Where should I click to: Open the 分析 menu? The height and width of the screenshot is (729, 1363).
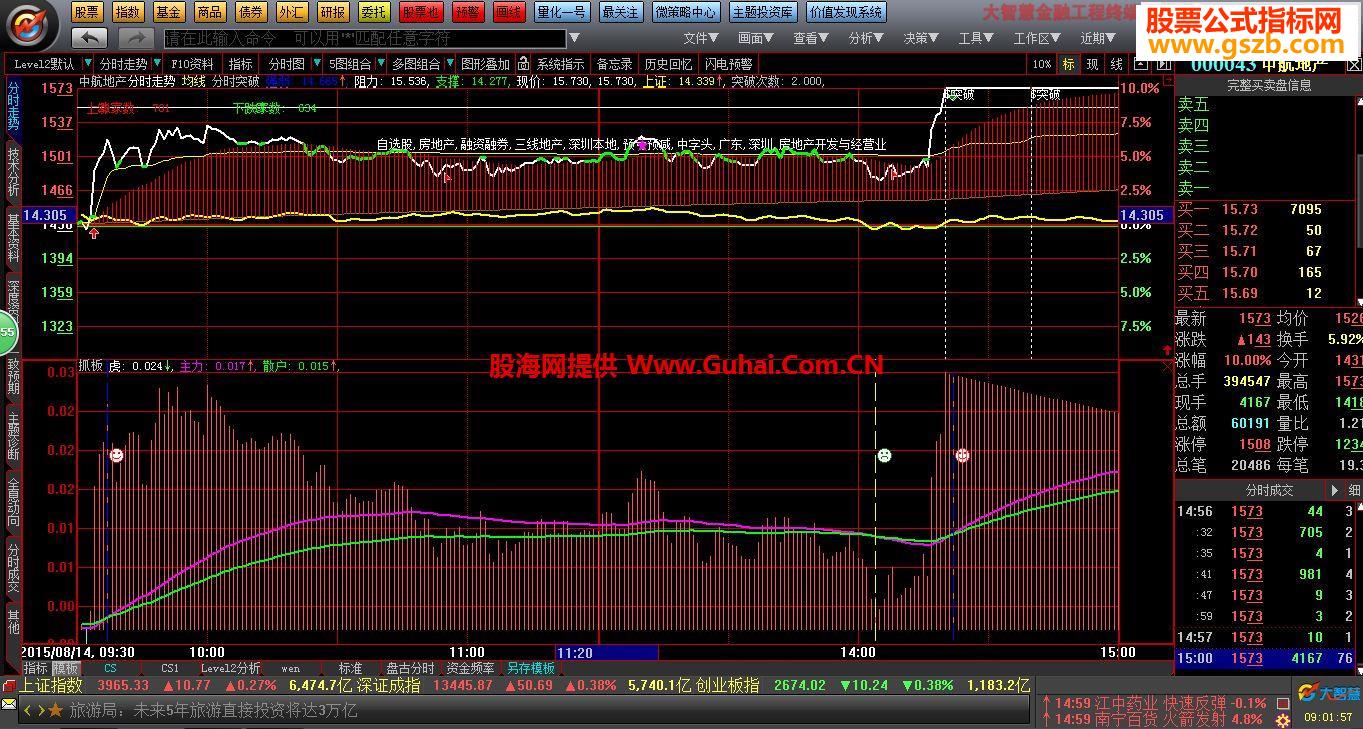866,38
